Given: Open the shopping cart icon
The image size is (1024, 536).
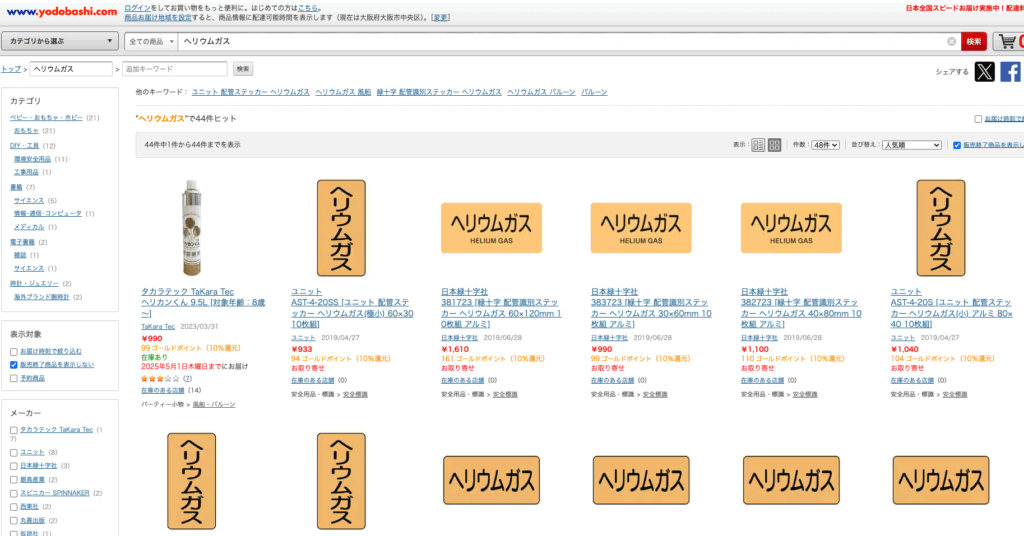Looking at the screenshot, I should pos(1009,41).
